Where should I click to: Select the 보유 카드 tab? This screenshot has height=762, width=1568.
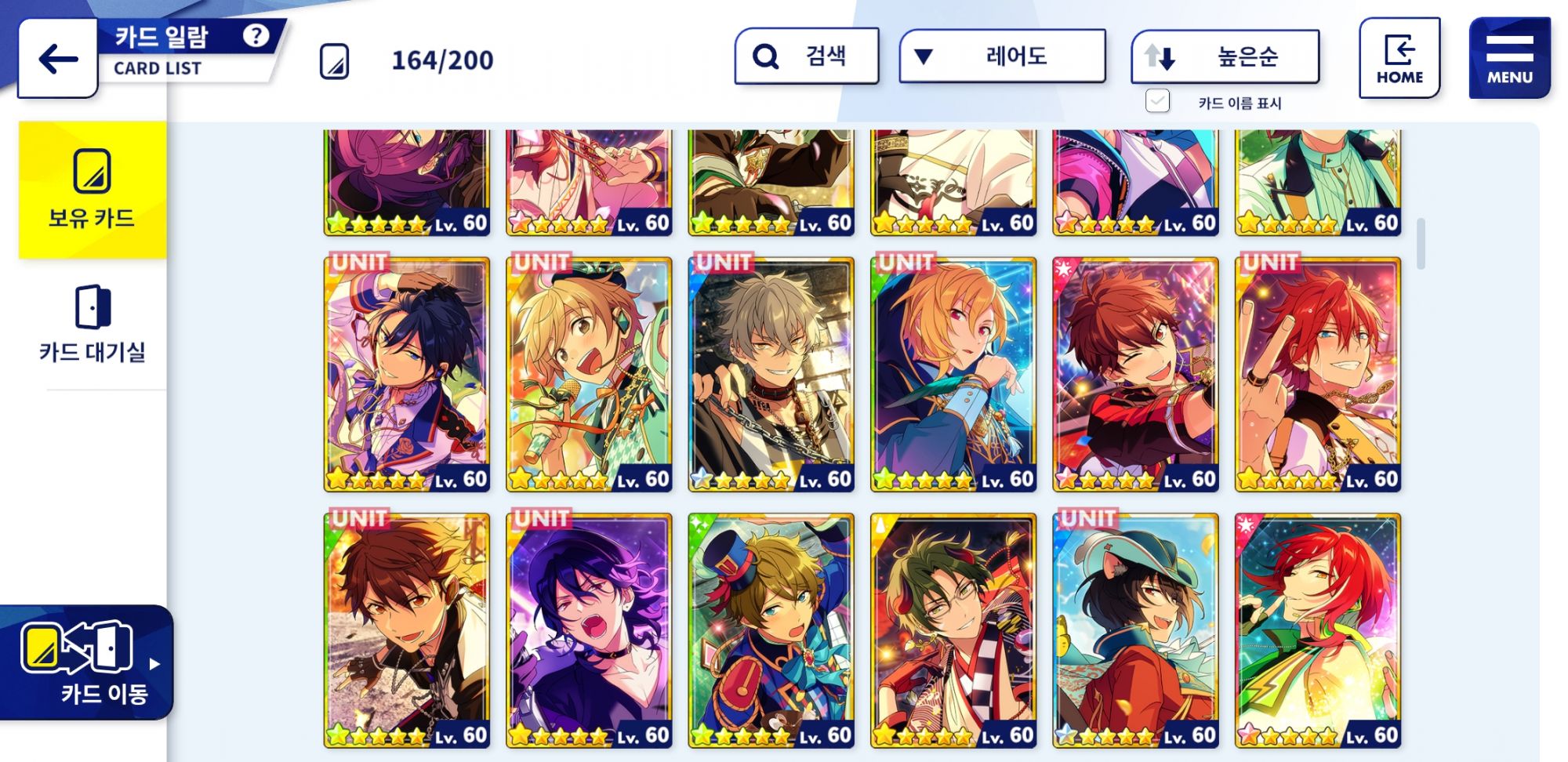tap(93, 190)
